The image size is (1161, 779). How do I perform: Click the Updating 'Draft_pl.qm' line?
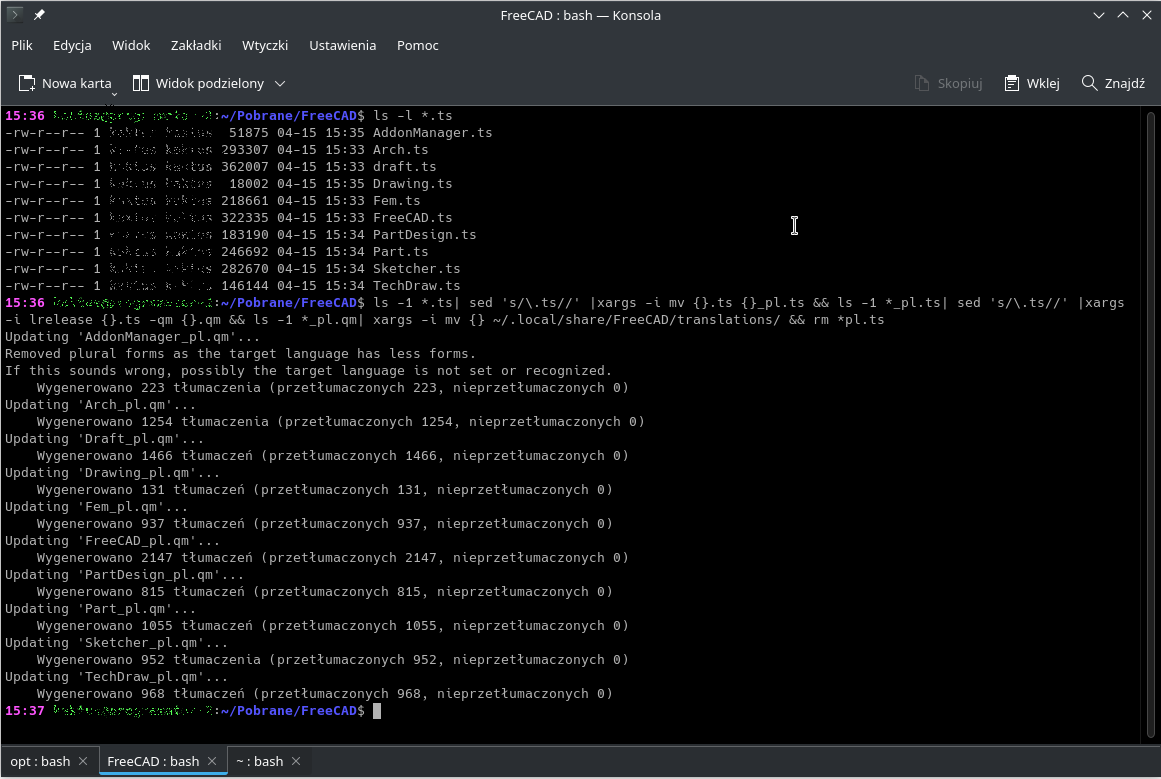pyautogui.click(x=104, y=439)
